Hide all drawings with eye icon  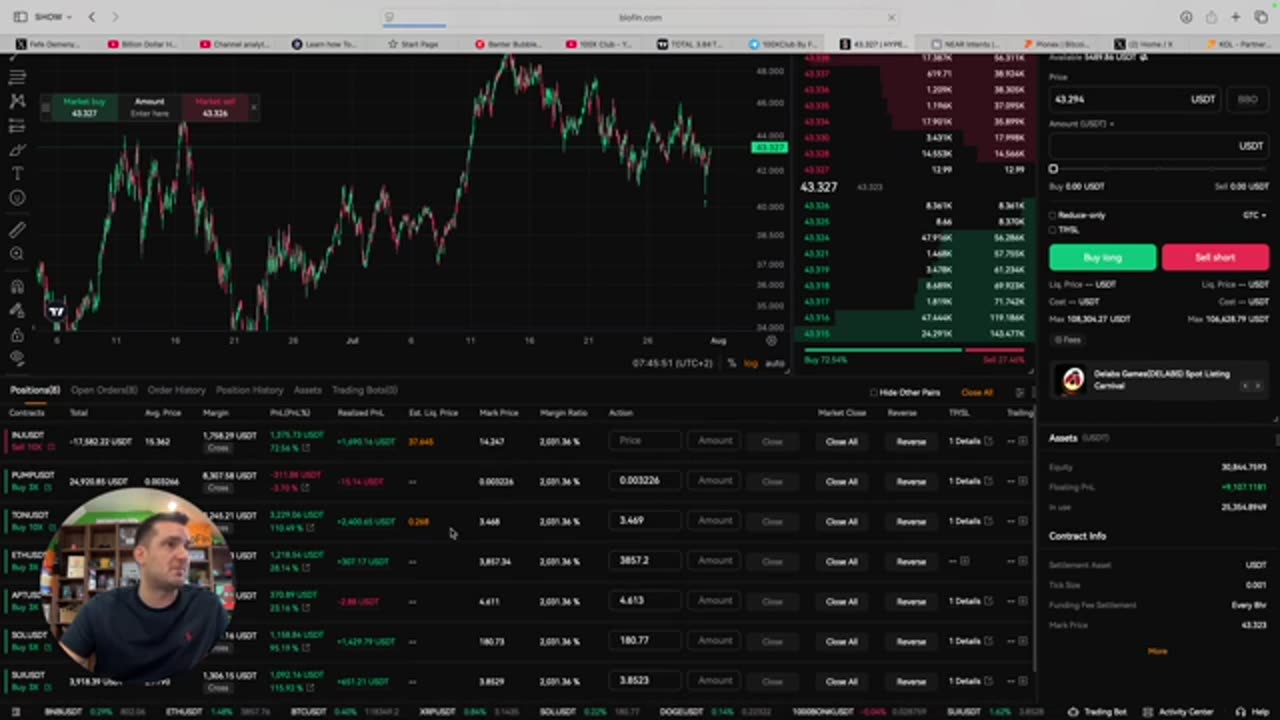tap(17, 358)
